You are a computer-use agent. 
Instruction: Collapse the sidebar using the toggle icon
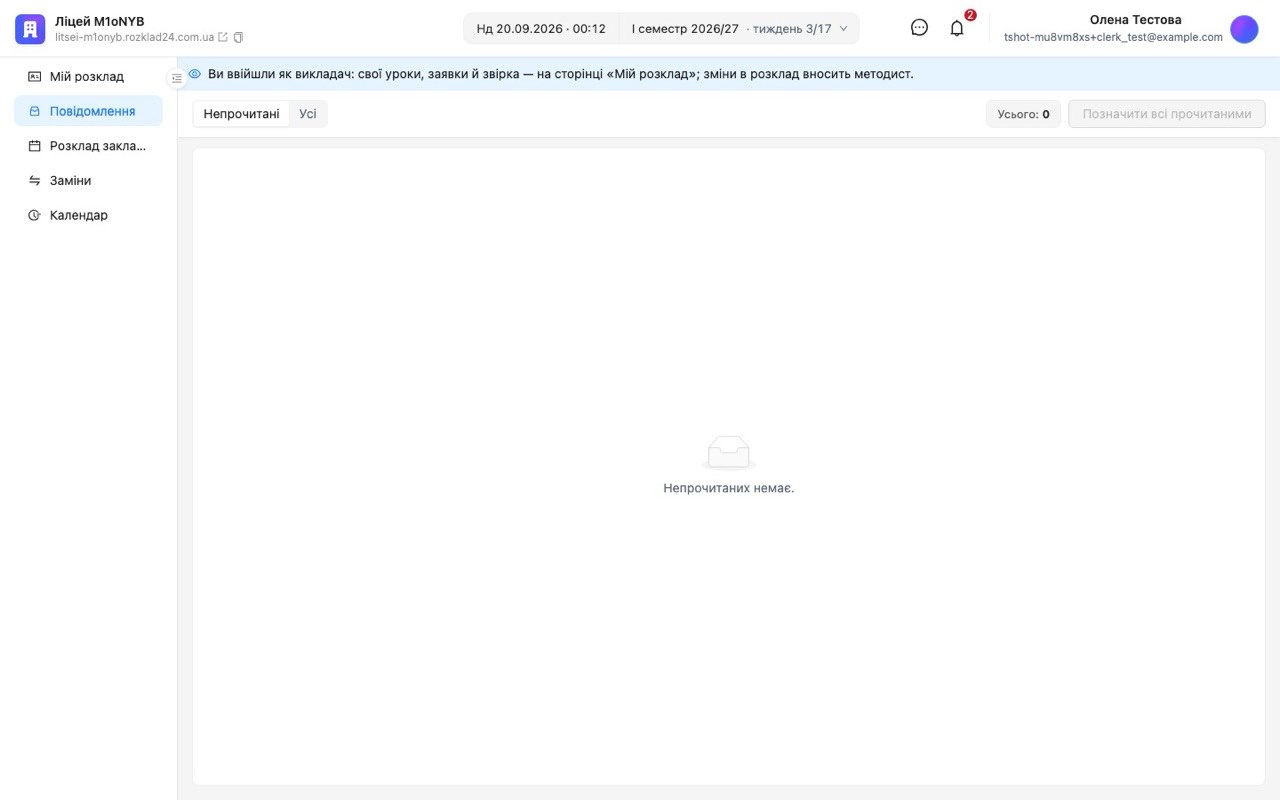coord(177,78)
